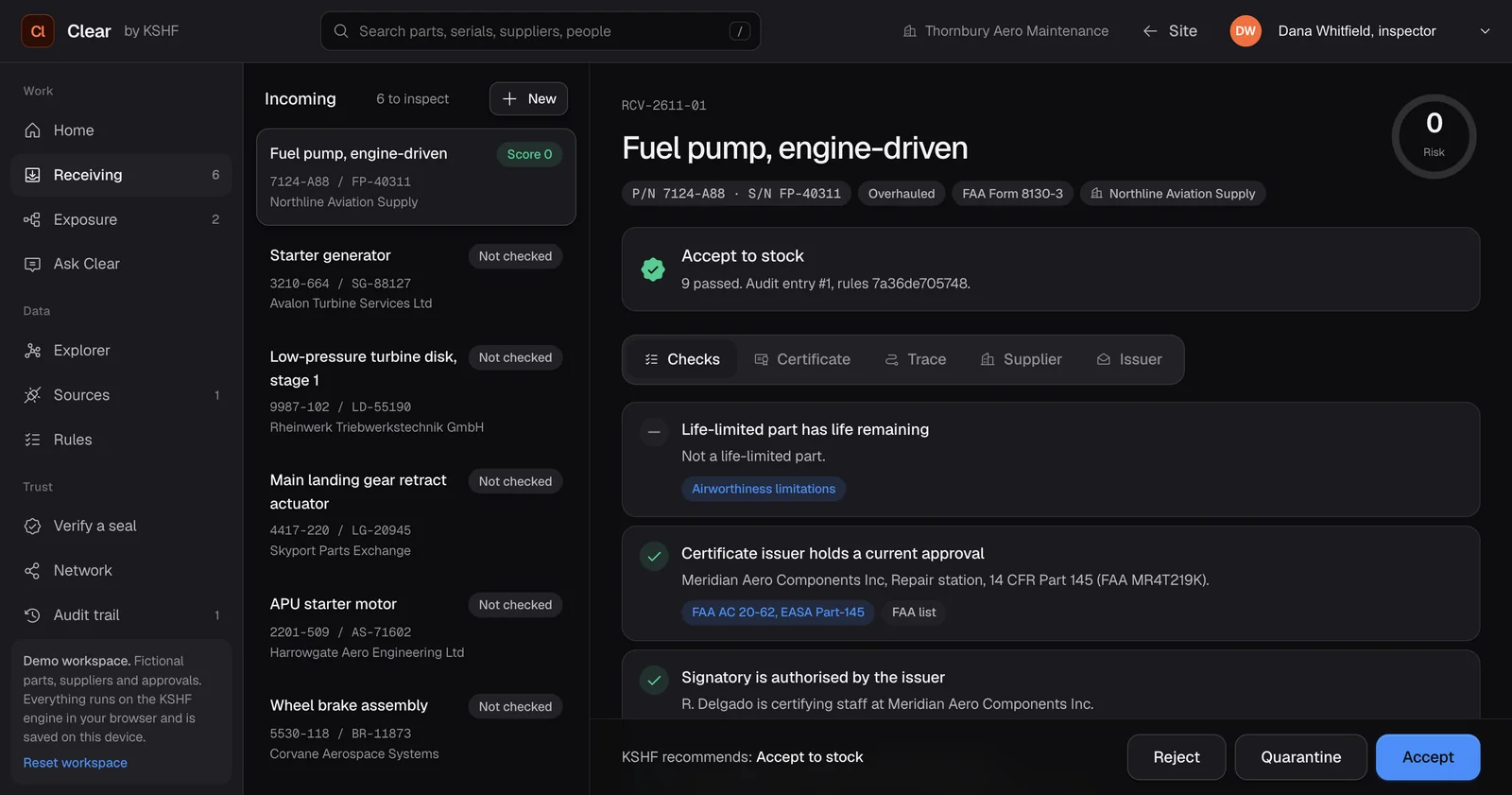1512x795 pixels.
Task: Click the Clear app logo icon
Action: 38,31
